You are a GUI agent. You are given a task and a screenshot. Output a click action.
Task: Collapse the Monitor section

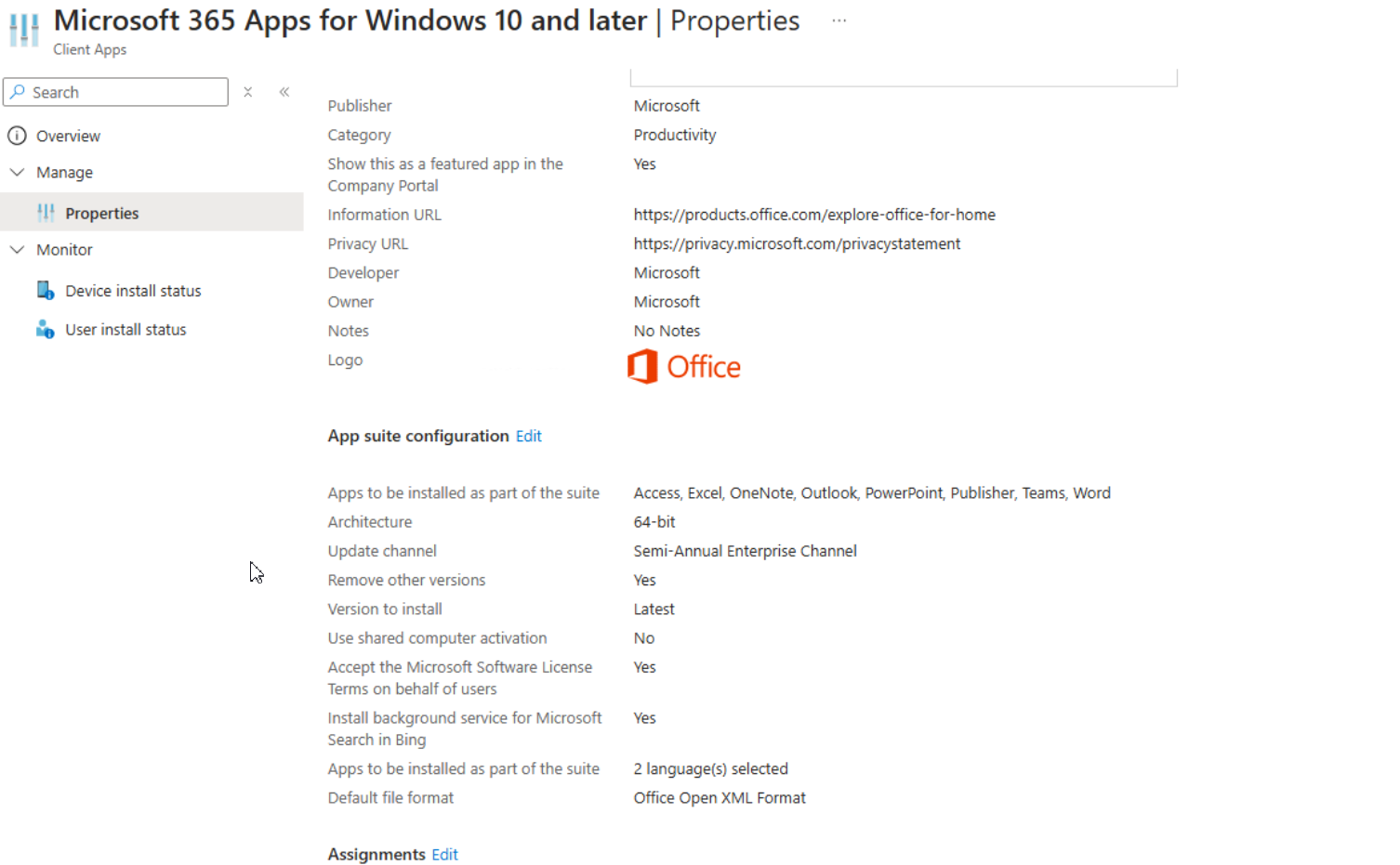17,249
